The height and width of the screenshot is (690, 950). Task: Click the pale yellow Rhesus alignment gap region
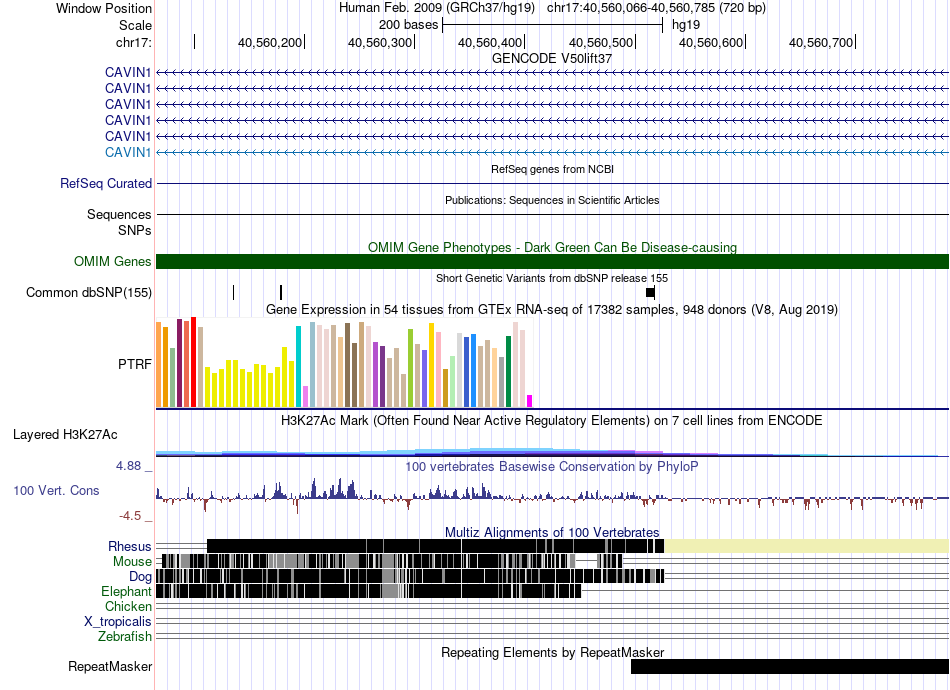tap(806, 546)
